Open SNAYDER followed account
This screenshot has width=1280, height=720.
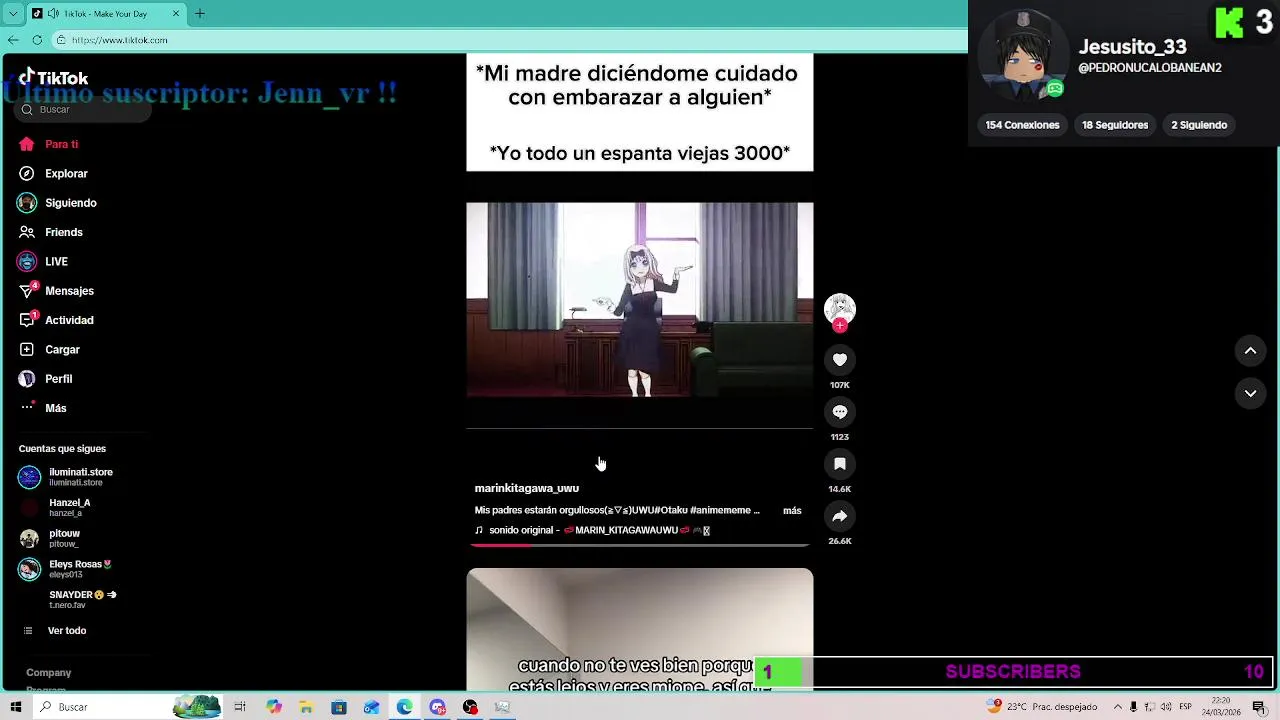(x=83, y=599)
